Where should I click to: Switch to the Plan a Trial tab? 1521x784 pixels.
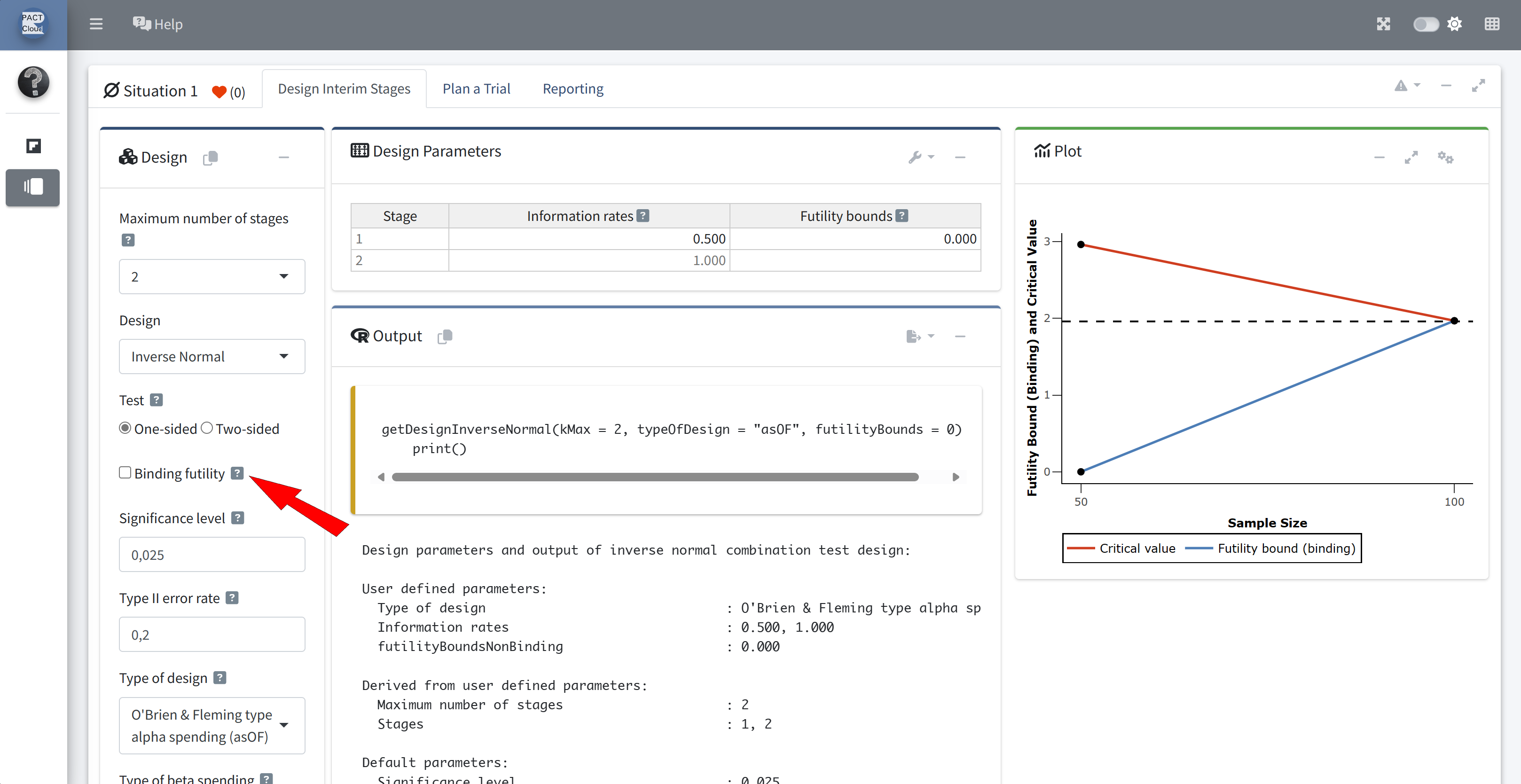click(476, 88)
